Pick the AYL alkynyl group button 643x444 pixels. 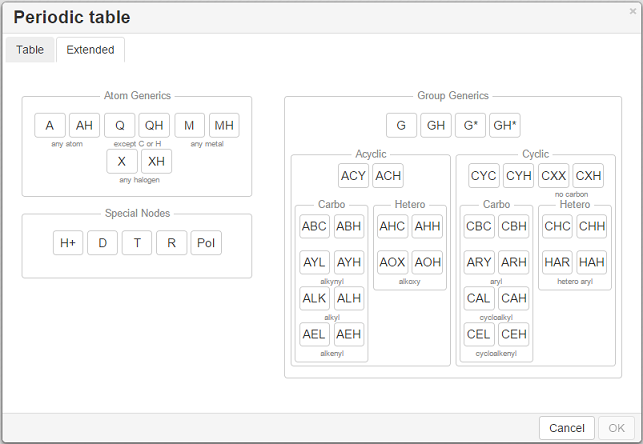click(315, 262)
